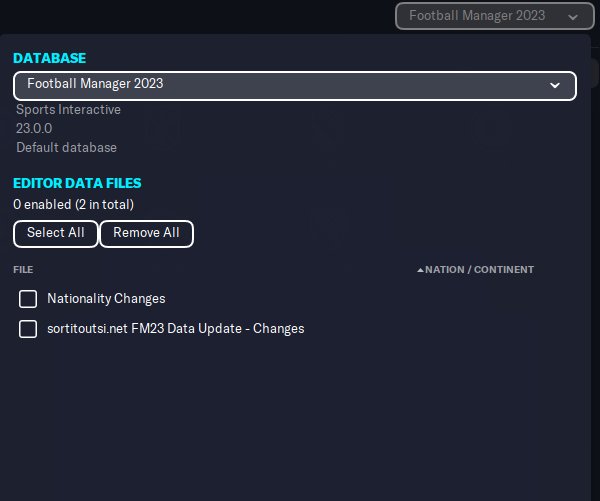The height and width of the screenshot is (501, 600).
Task: Sort files by the FILE column header
Action: [x=23, y=269]
